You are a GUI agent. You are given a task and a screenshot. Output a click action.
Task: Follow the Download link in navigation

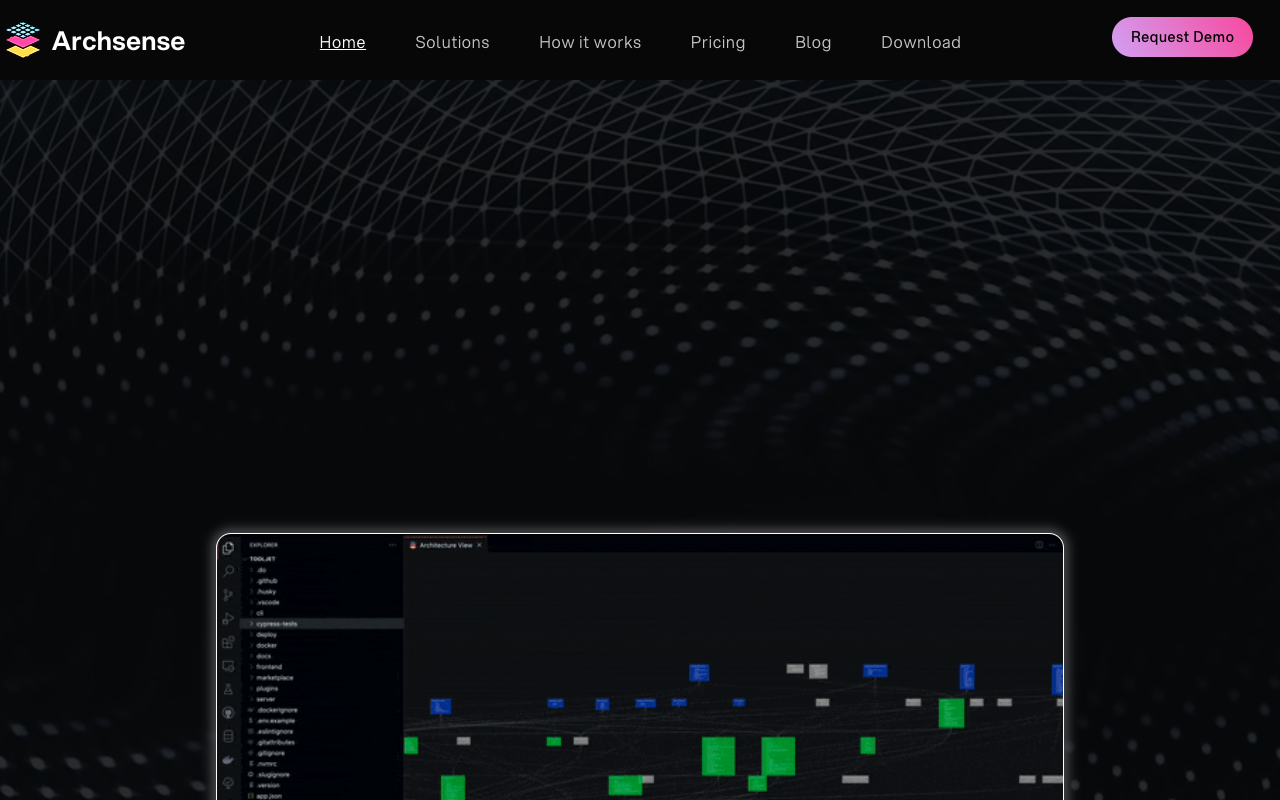click(x=920, y=42)
